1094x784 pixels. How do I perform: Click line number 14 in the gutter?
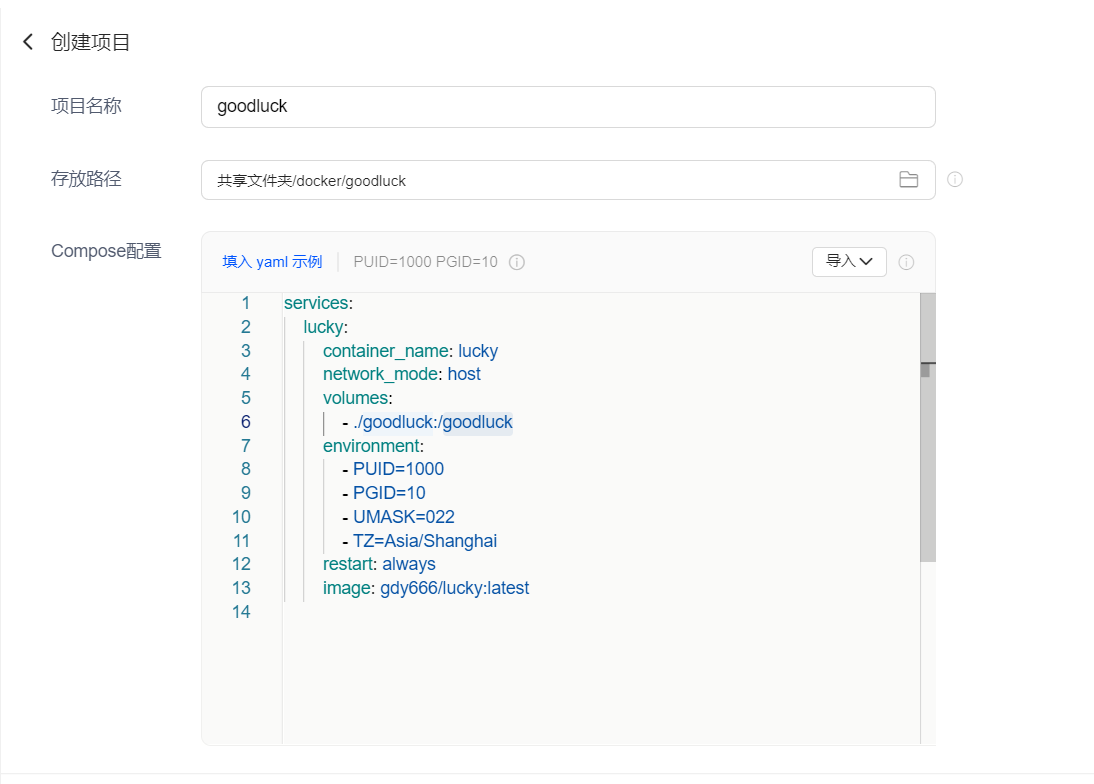point(241,612)
